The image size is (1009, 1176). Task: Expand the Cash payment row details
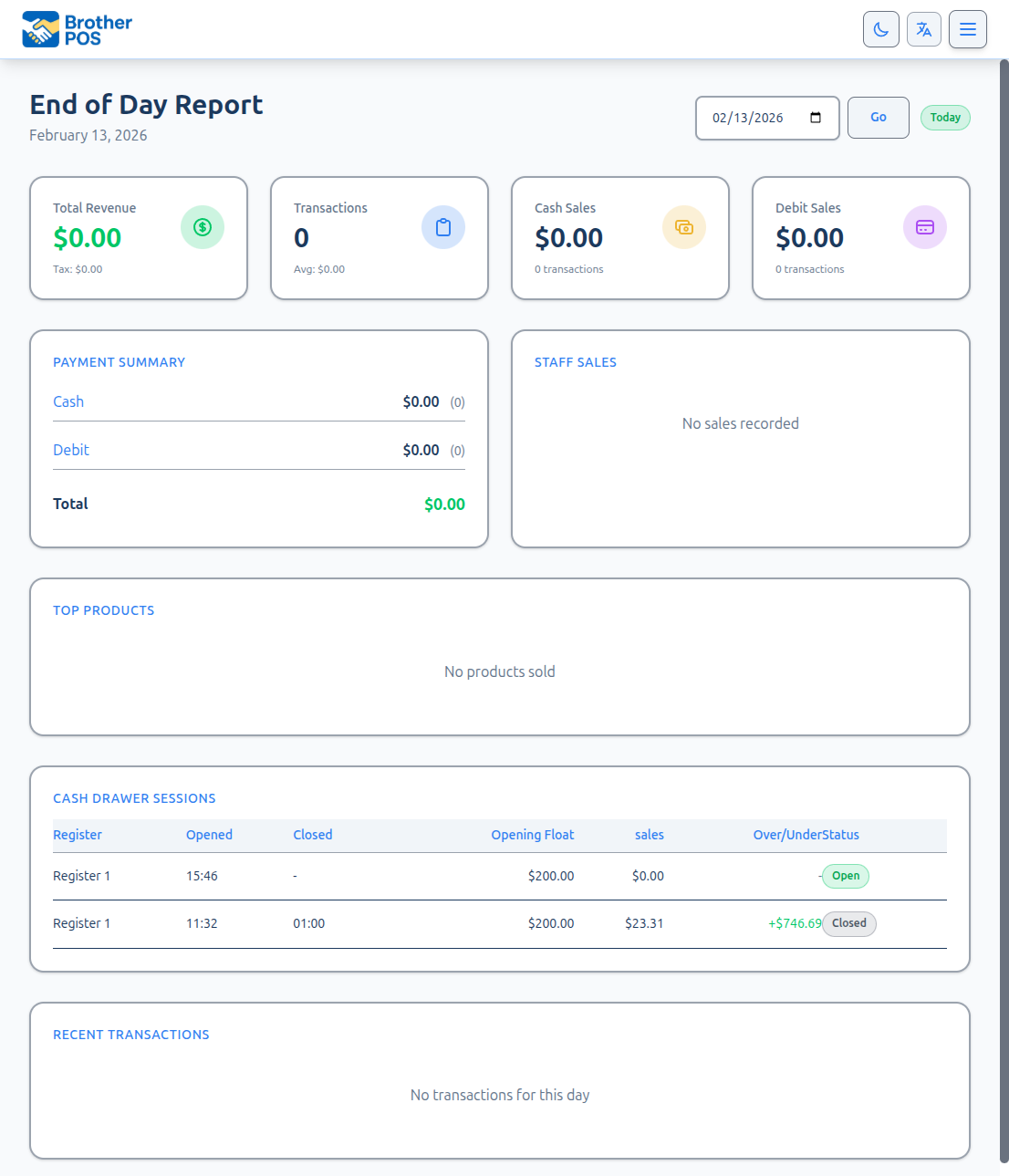[x=68, y=401]
